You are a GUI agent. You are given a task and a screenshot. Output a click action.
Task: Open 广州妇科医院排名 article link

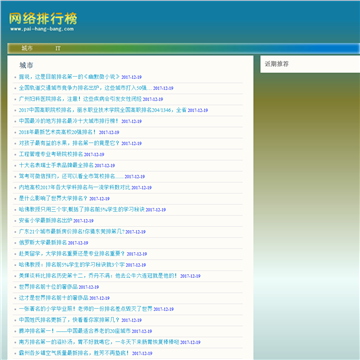[x=80, y=99]
